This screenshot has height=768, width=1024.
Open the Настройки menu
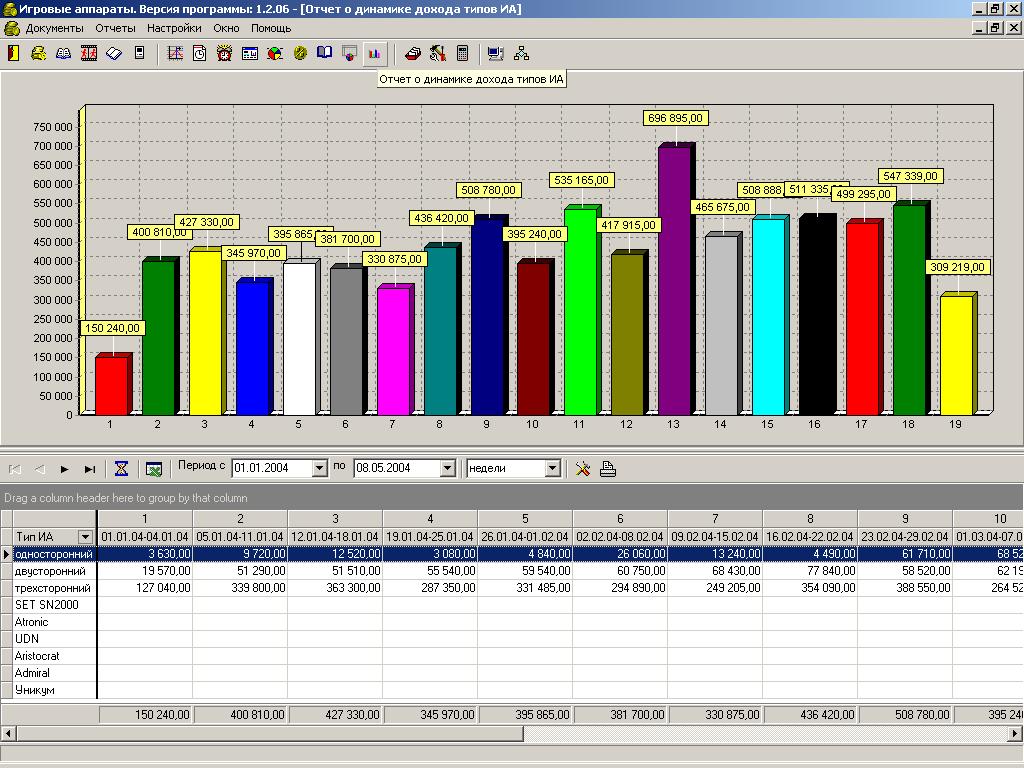[174, 28]
